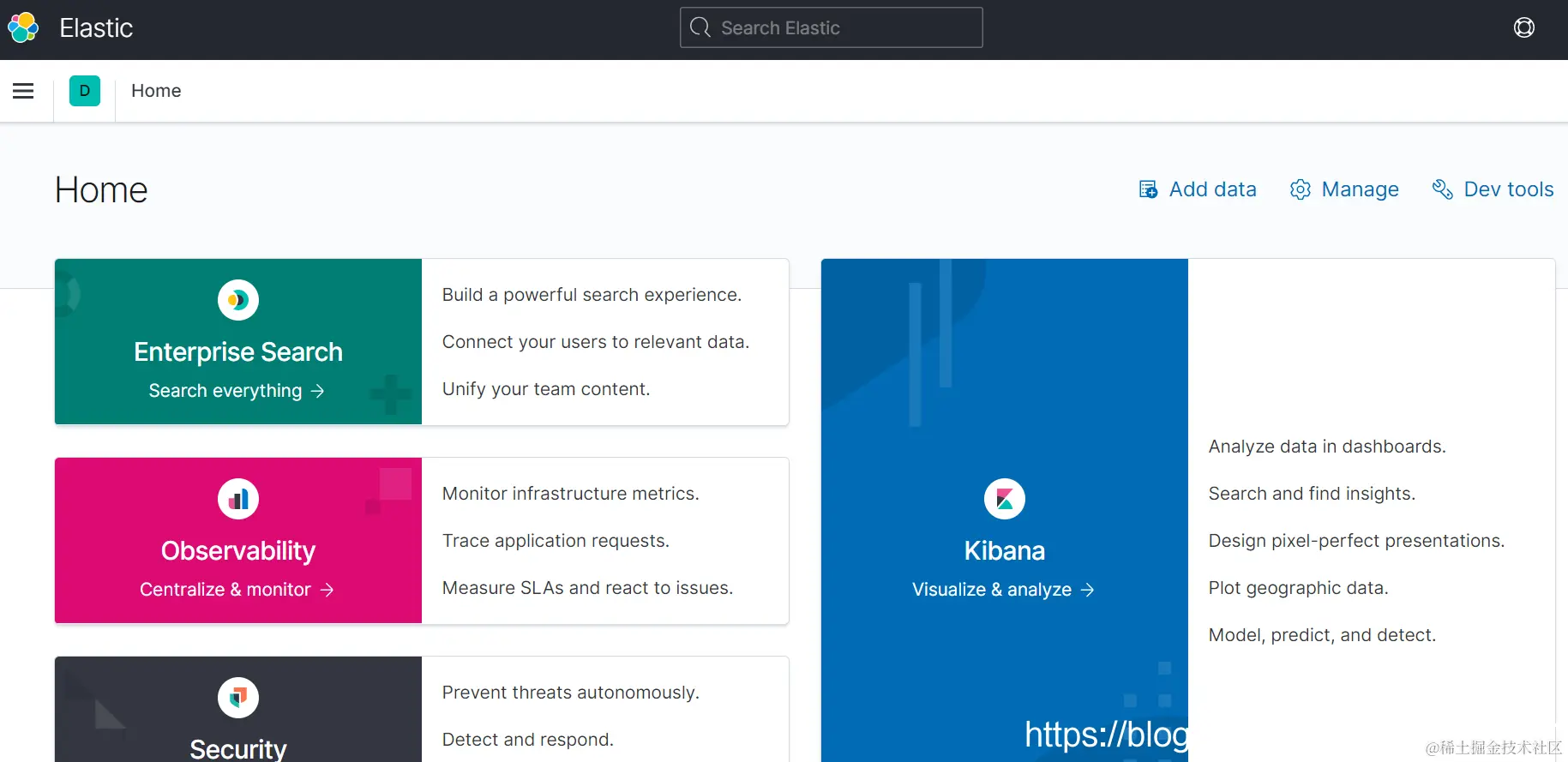Click 'Model, predict, and detect.' text

click(x=1322, y=635)
